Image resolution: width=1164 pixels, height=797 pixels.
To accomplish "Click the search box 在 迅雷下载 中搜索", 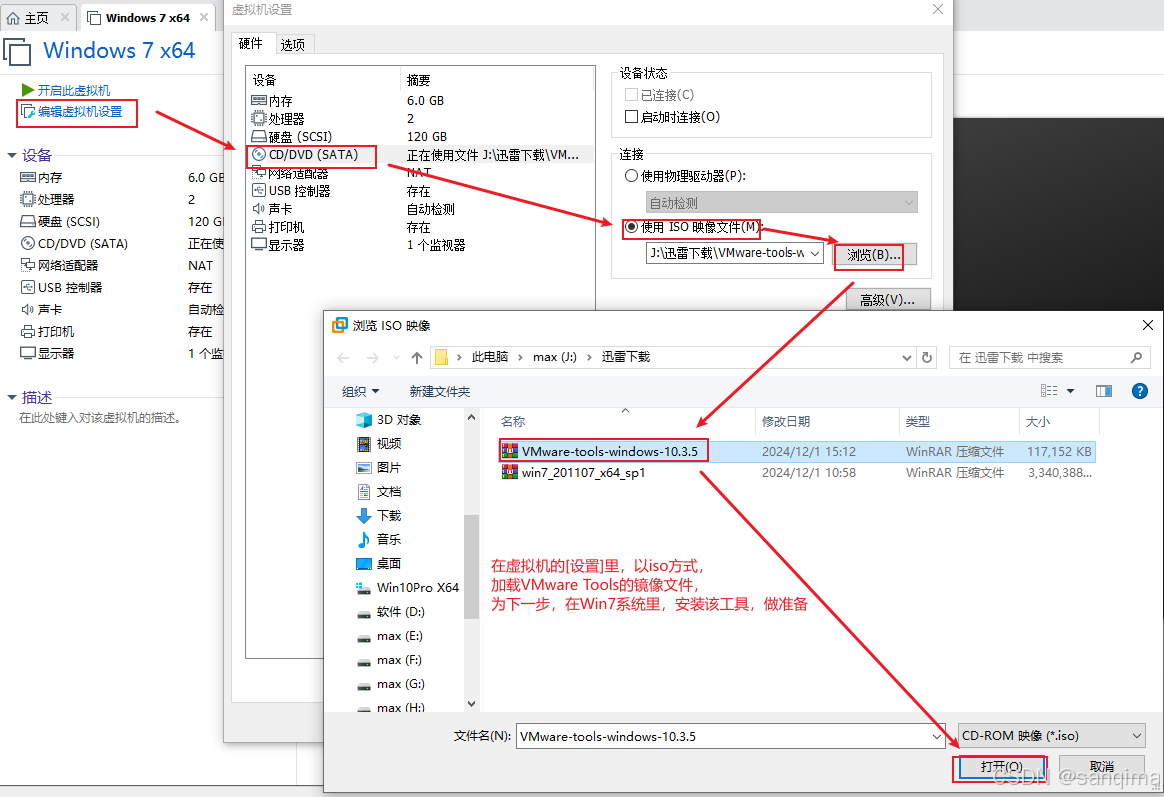I will tap(1049, 358).
